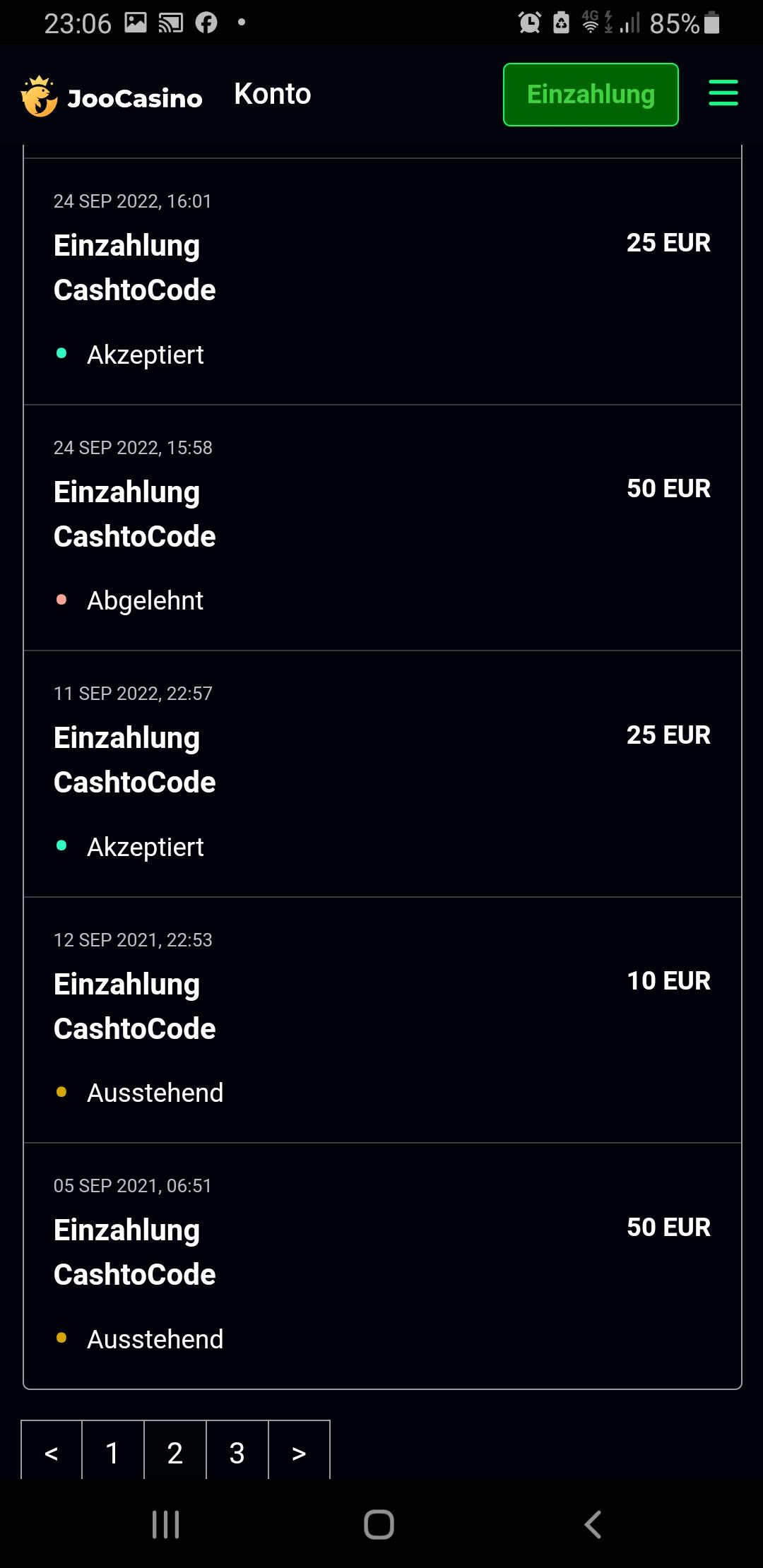This screenshot has width=763, height=1568.
Task: Tap the battery indicator icon
Action: coord(712,23)
